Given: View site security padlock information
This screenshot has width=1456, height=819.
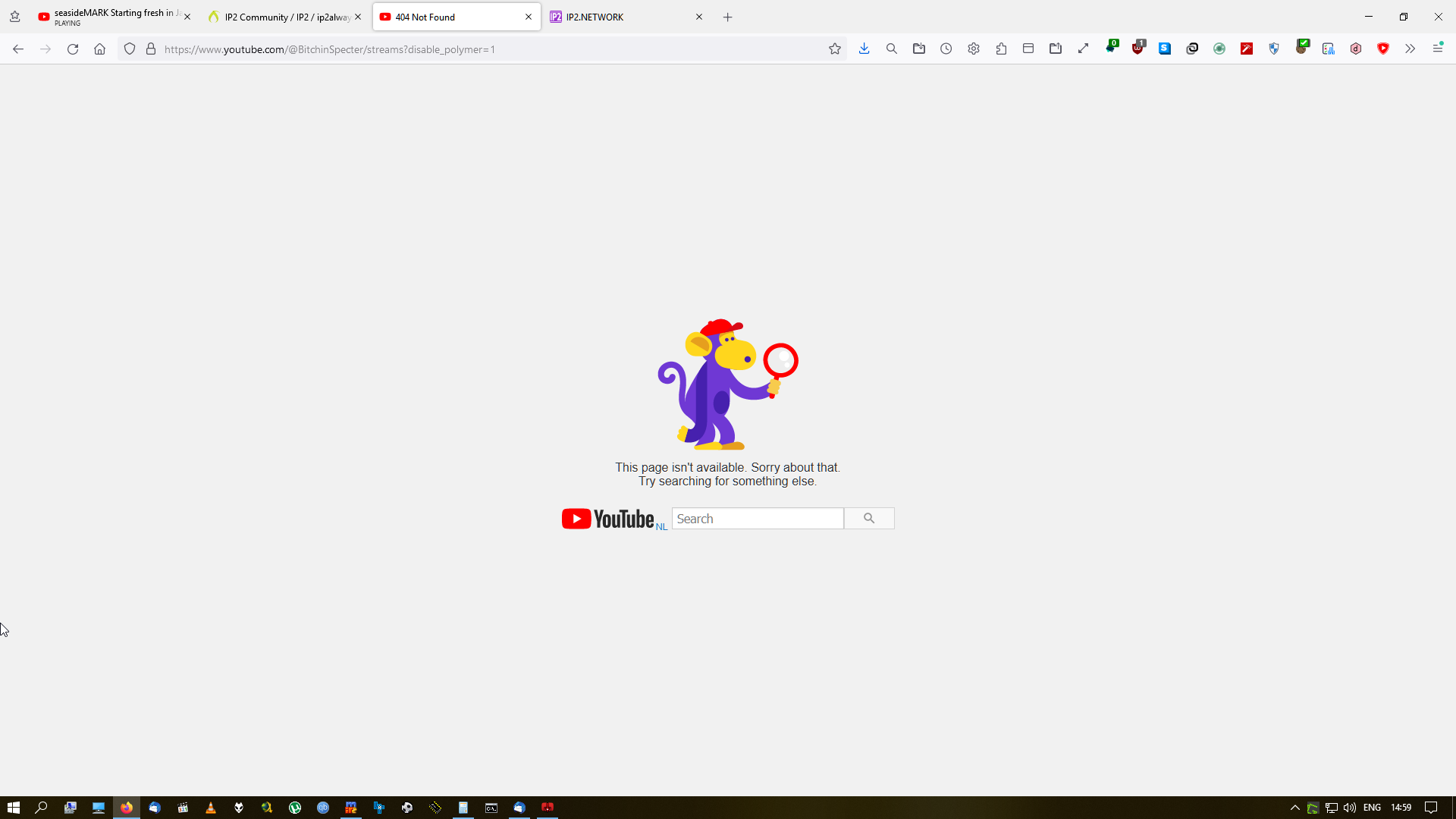Looking at the screenshot, I should tap(151, 49).
